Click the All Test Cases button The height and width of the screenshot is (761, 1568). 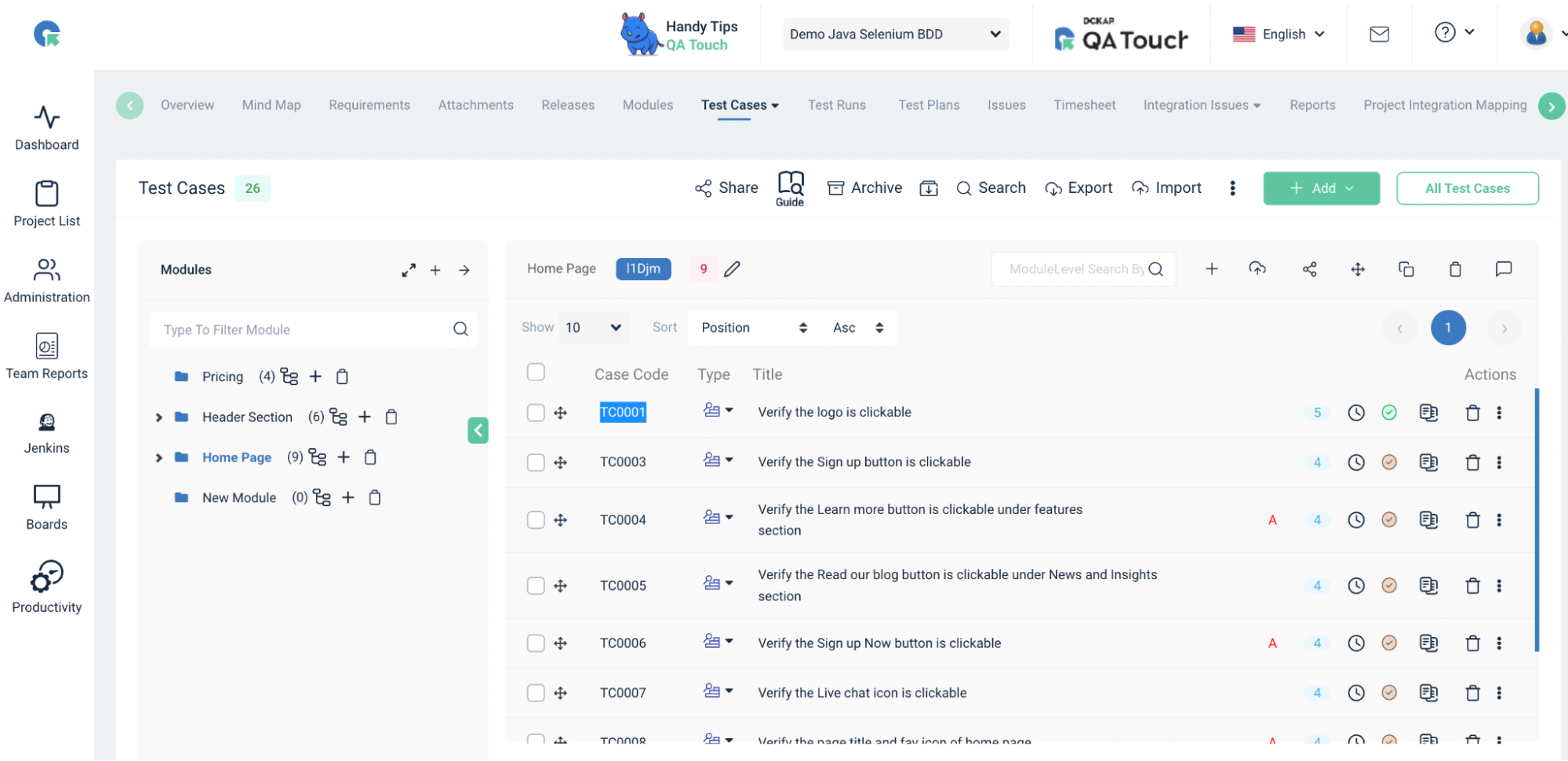click(x=1467, y=188)
